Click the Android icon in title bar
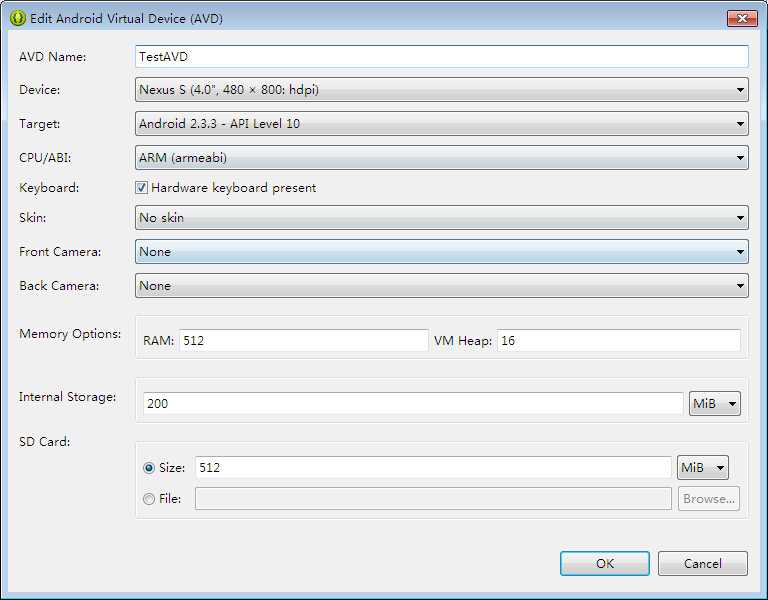The image size is (768, 600). 18,19
